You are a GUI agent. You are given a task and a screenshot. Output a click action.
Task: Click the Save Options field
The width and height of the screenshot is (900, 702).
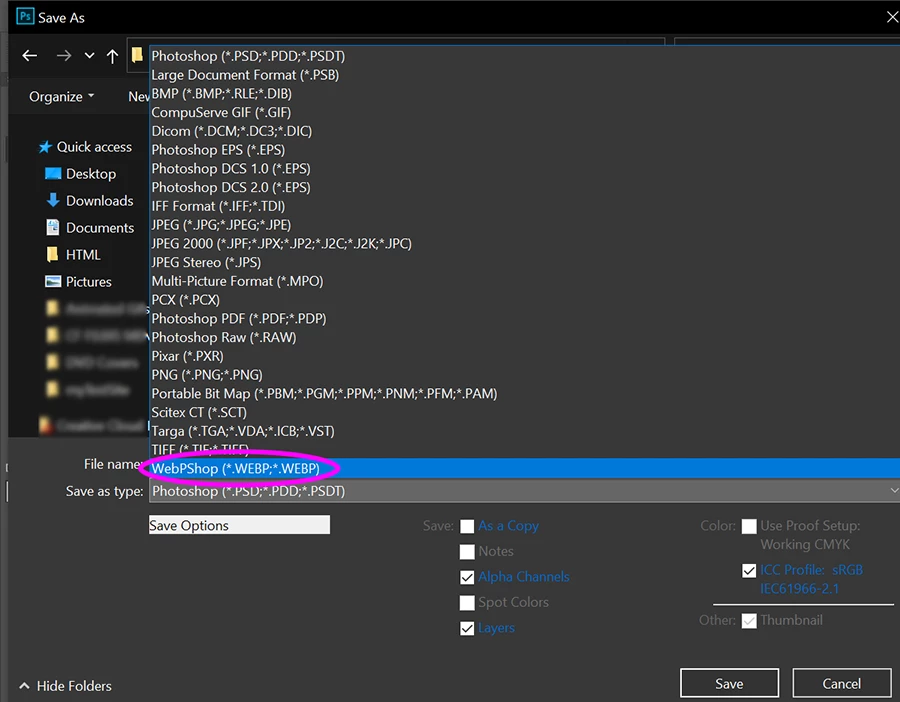pos(239,525)
